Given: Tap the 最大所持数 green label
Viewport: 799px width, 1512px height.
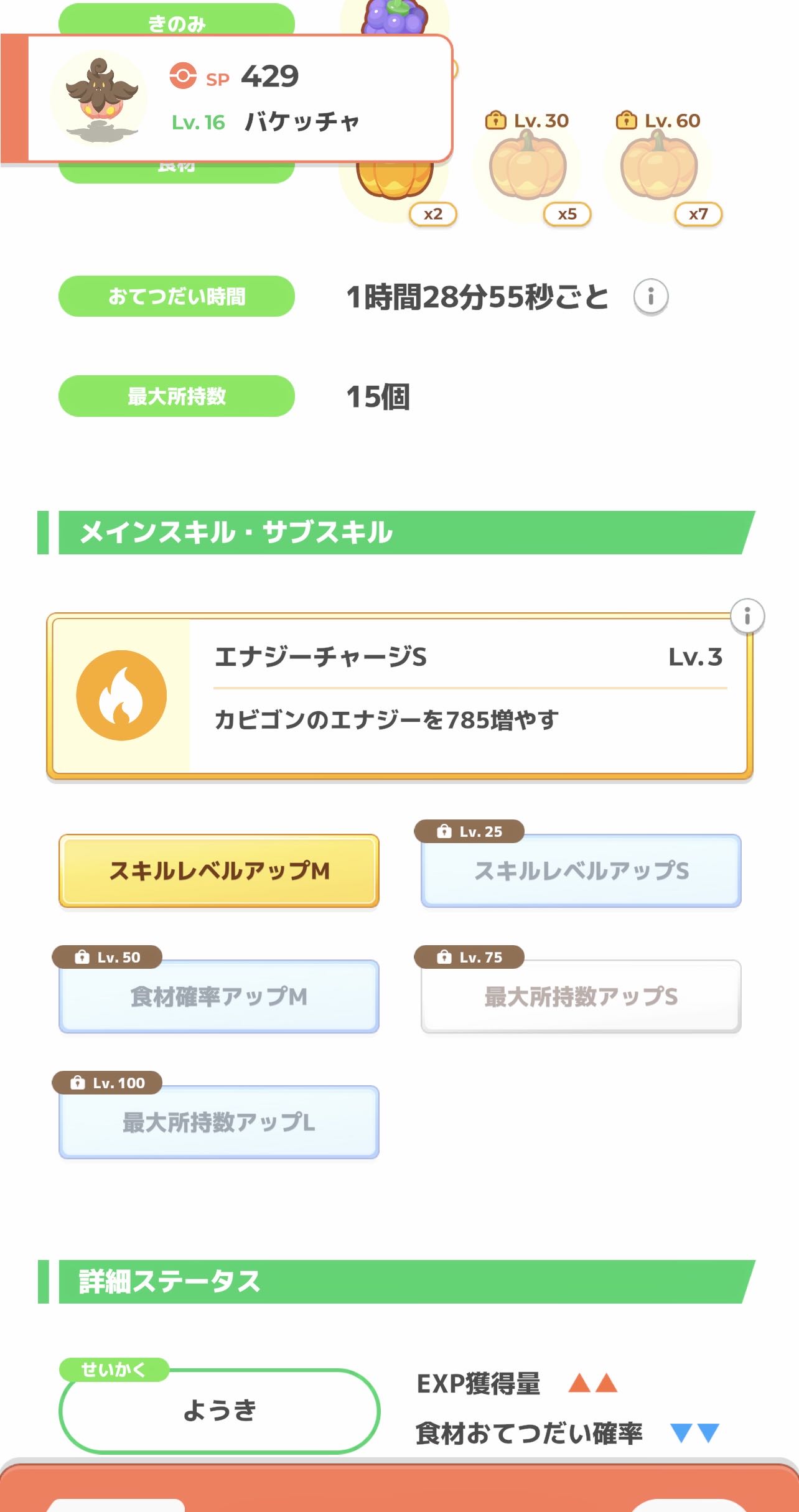Looking at the screenshot, I should pyautogui.click(x=177, y=396).
